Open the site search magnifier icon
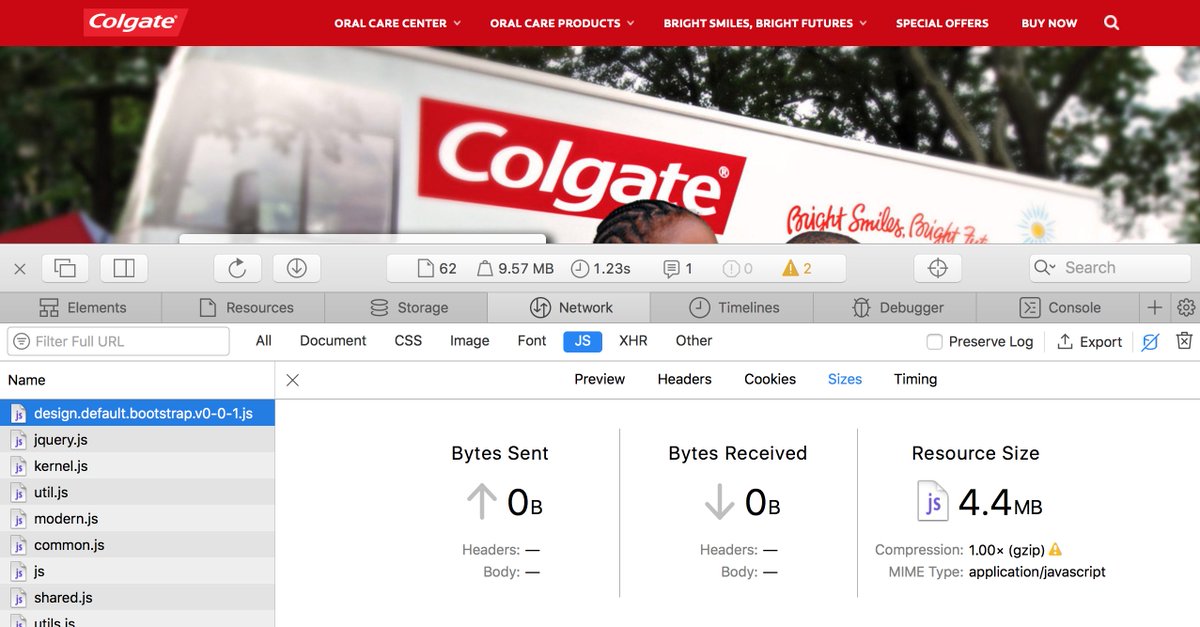Viewport: 1200px width, 627px height. coord(1111,23)
